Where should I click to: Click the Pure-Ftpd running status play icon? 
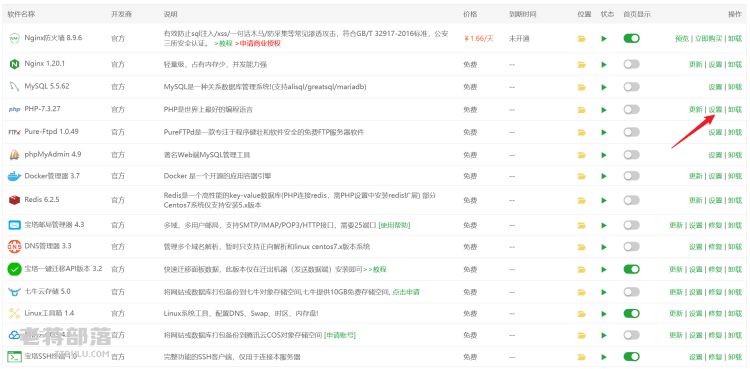(604, 133)
